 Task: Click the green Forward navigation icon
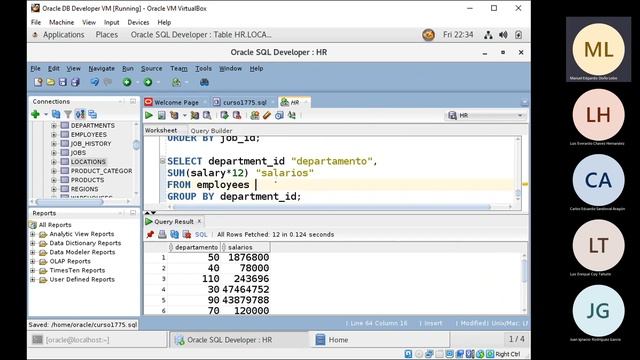148,82
